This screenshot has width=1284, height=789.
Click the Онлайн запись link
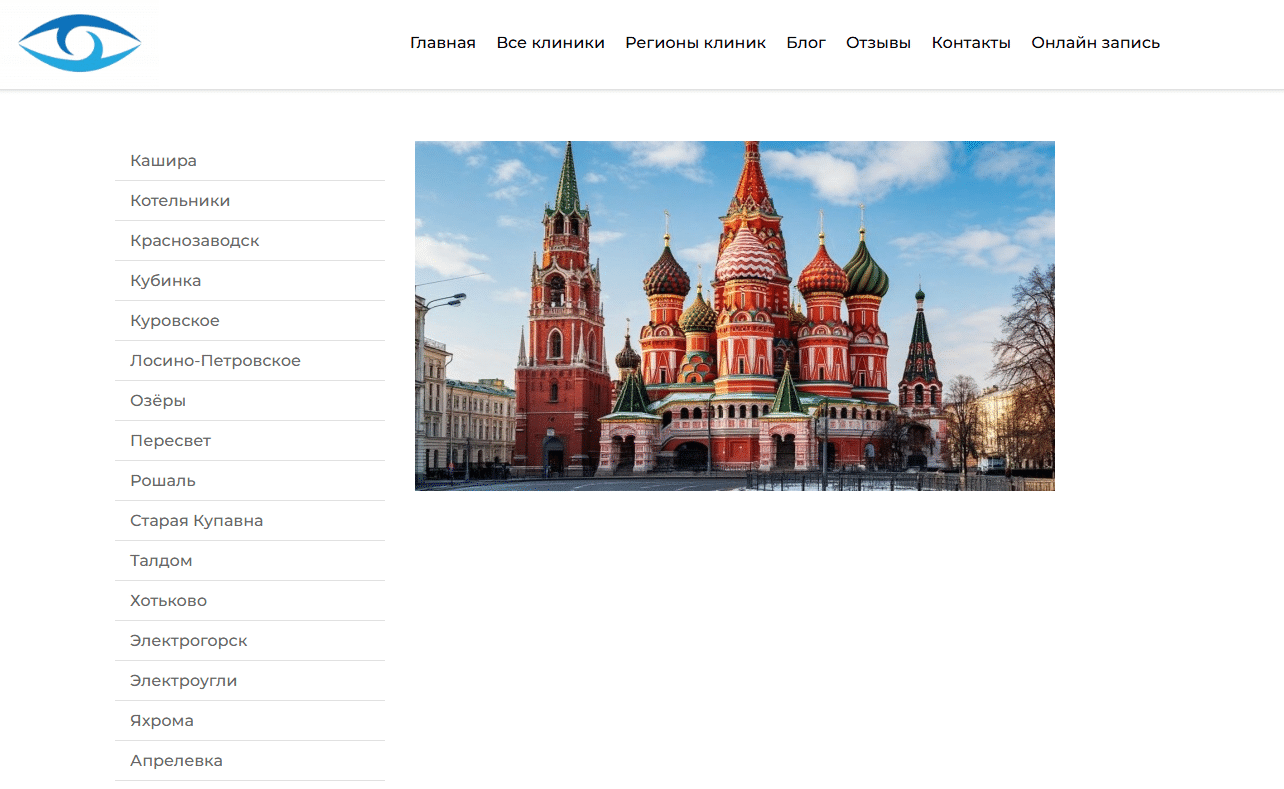click(1095, 43)
